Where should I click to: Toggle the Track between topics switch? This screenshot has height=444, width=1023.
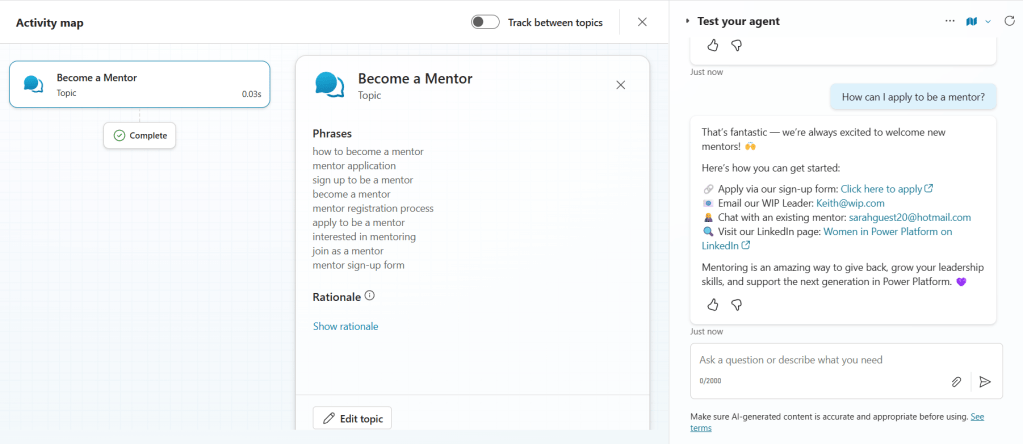tap(485, 22)
